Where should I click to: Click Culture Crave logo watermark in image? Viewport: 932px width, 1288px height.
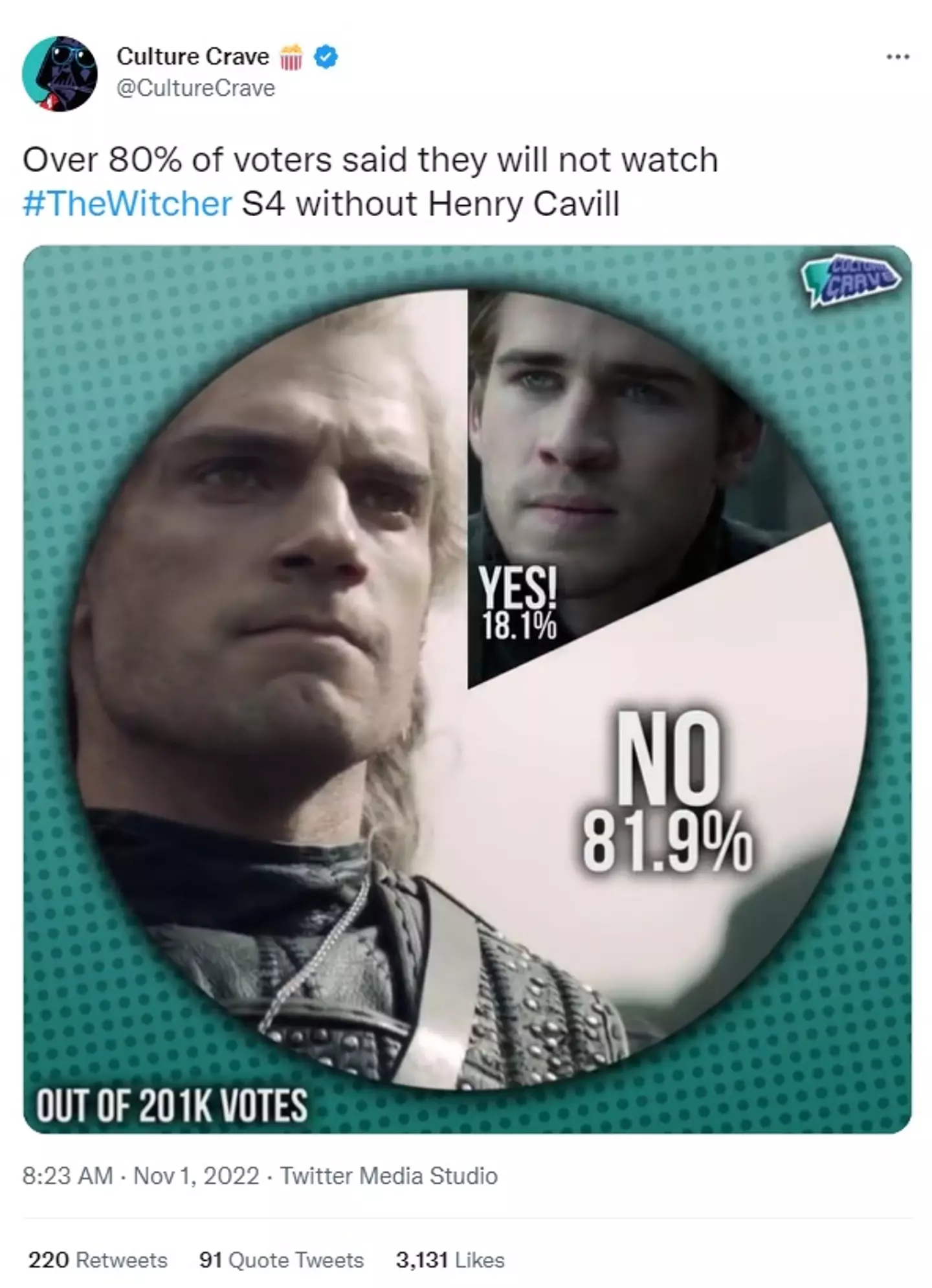pos(850,278)
